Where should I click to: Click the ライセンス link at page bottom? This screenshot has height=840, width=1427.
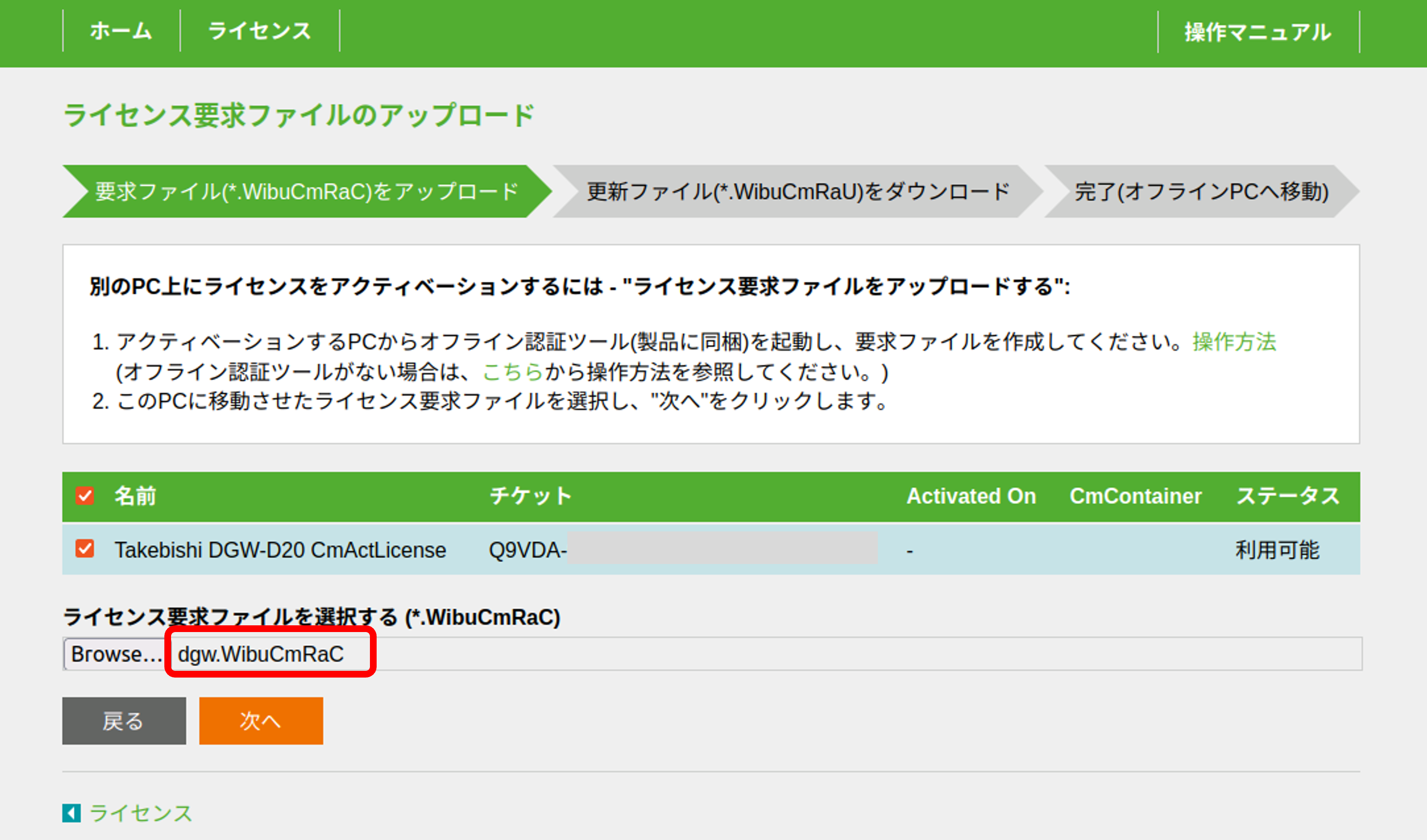(141, 813)
